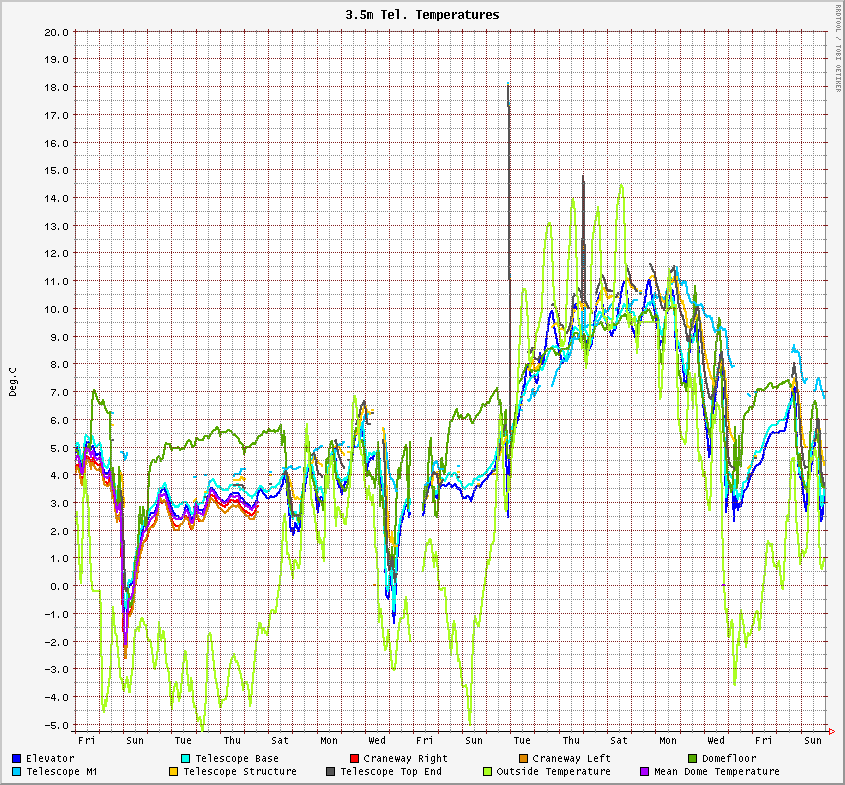The height and width of the screenshot is (785, 845).
Task: Click the '3.5m Tel. Temperatures' chart title
Action: point(422,15)
